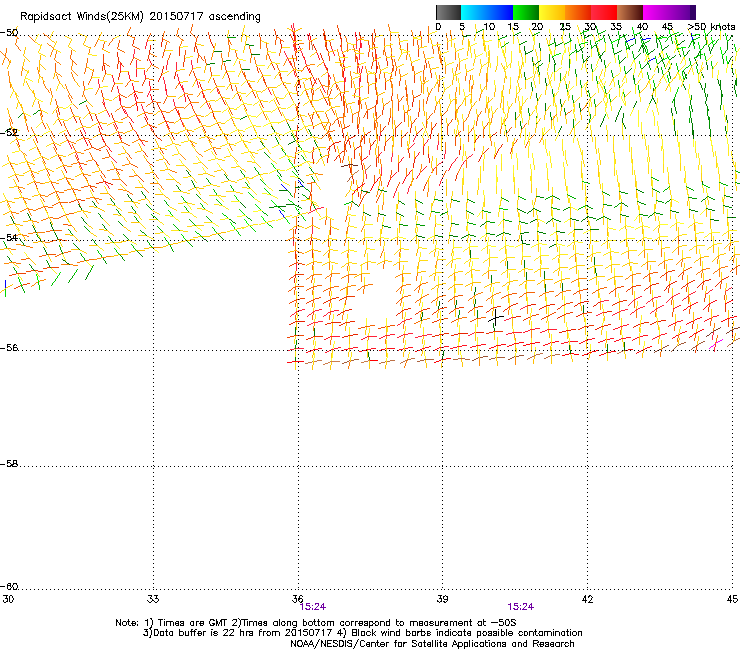740x650 pixels.
Task: Click the longitude label '39'
Action: click(x=442, y=599)
